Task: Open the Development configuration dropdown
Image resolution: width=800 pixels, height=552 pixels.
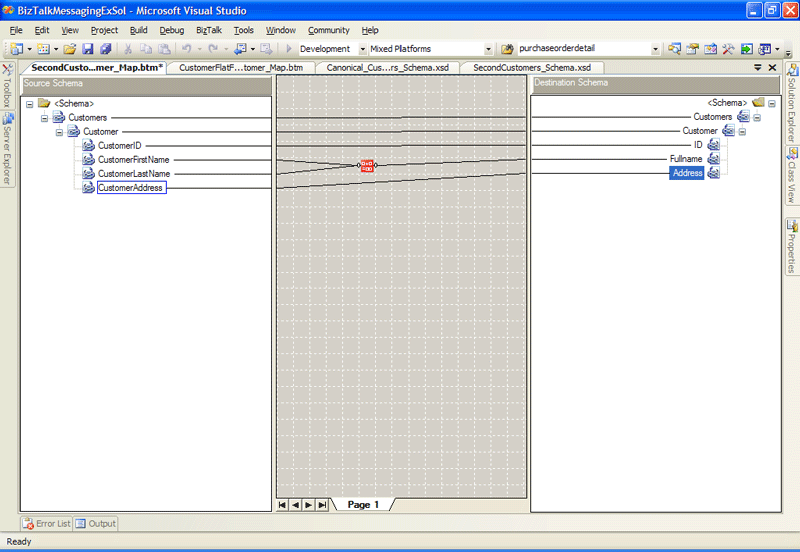Action: pos(363,49)
